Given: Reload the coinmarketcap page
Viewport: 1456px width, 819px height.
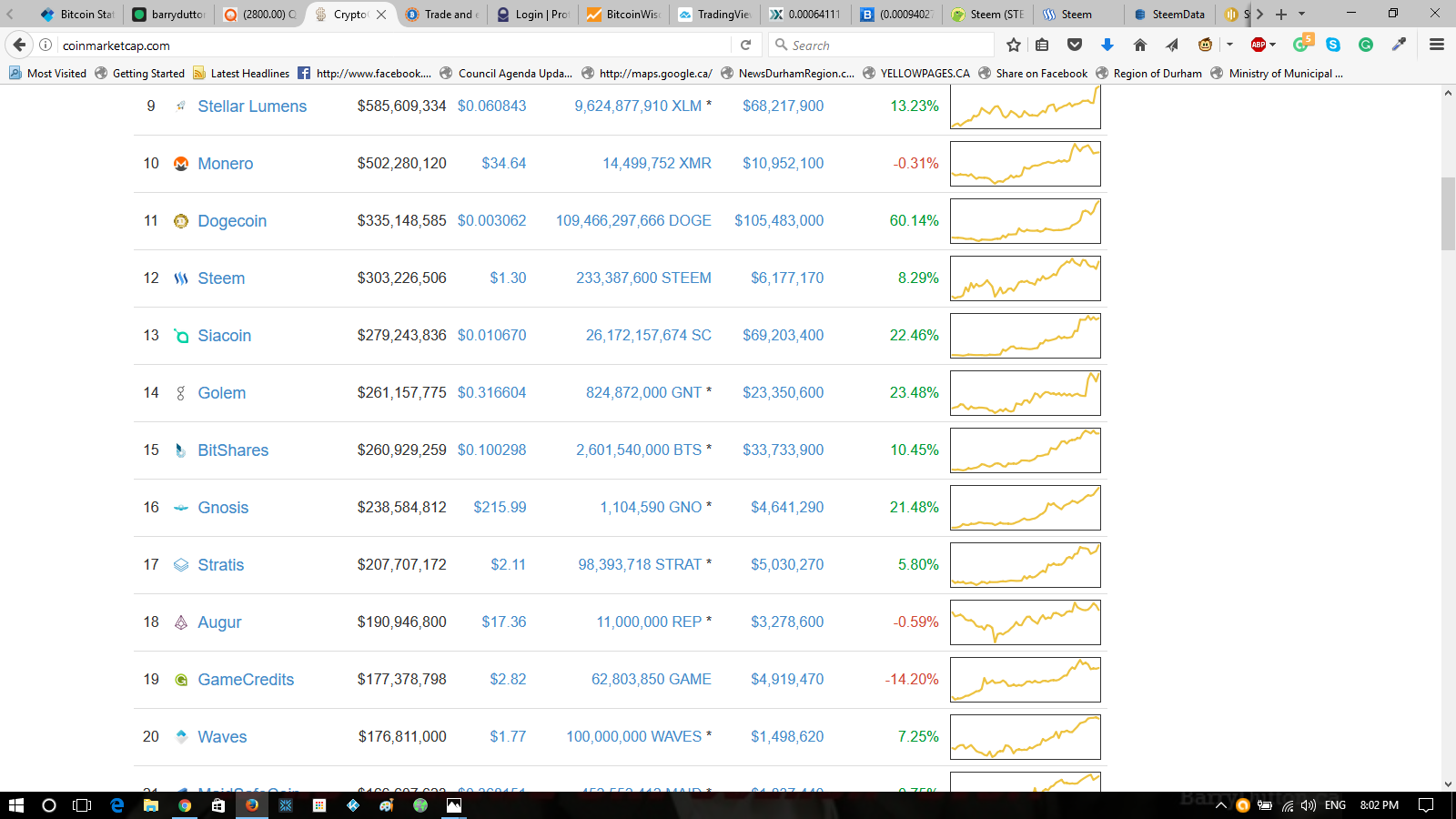Looking at the screenshot, I should (745, 45).
